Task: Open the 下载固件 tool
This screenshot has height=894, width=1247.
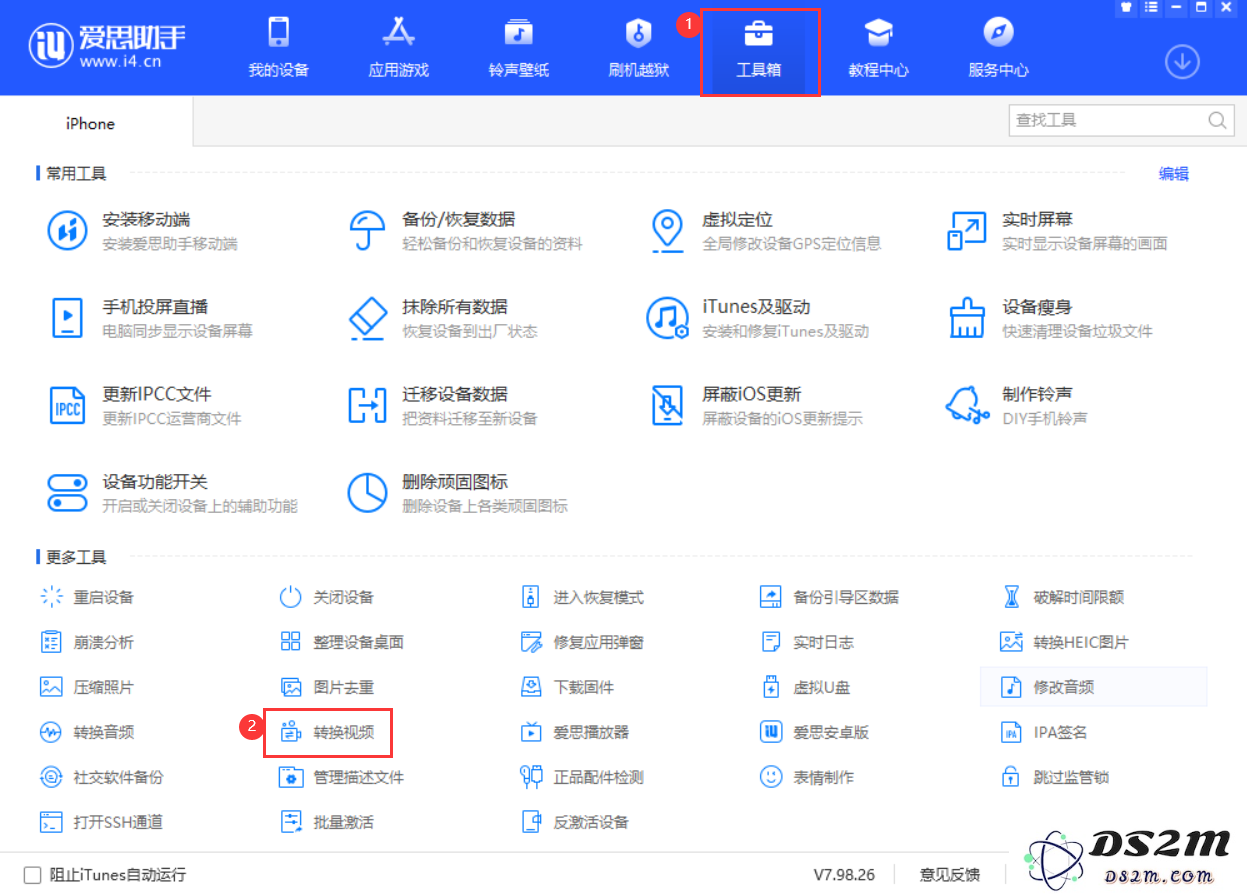Action: coord(567,687)
